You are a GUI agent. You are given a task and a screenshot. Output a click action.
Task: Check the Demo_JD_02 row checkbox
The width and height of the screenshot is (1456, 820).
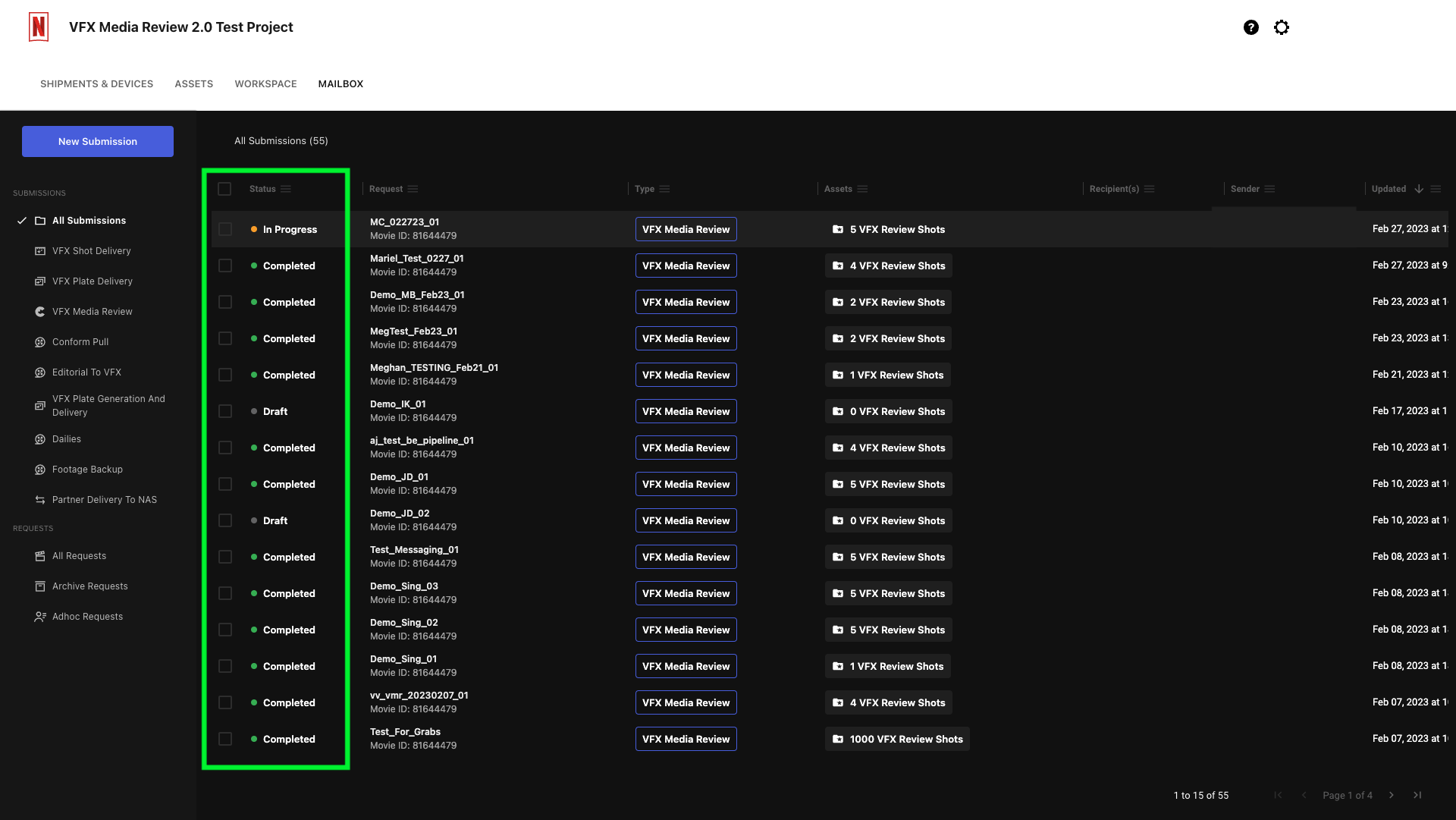225,520
